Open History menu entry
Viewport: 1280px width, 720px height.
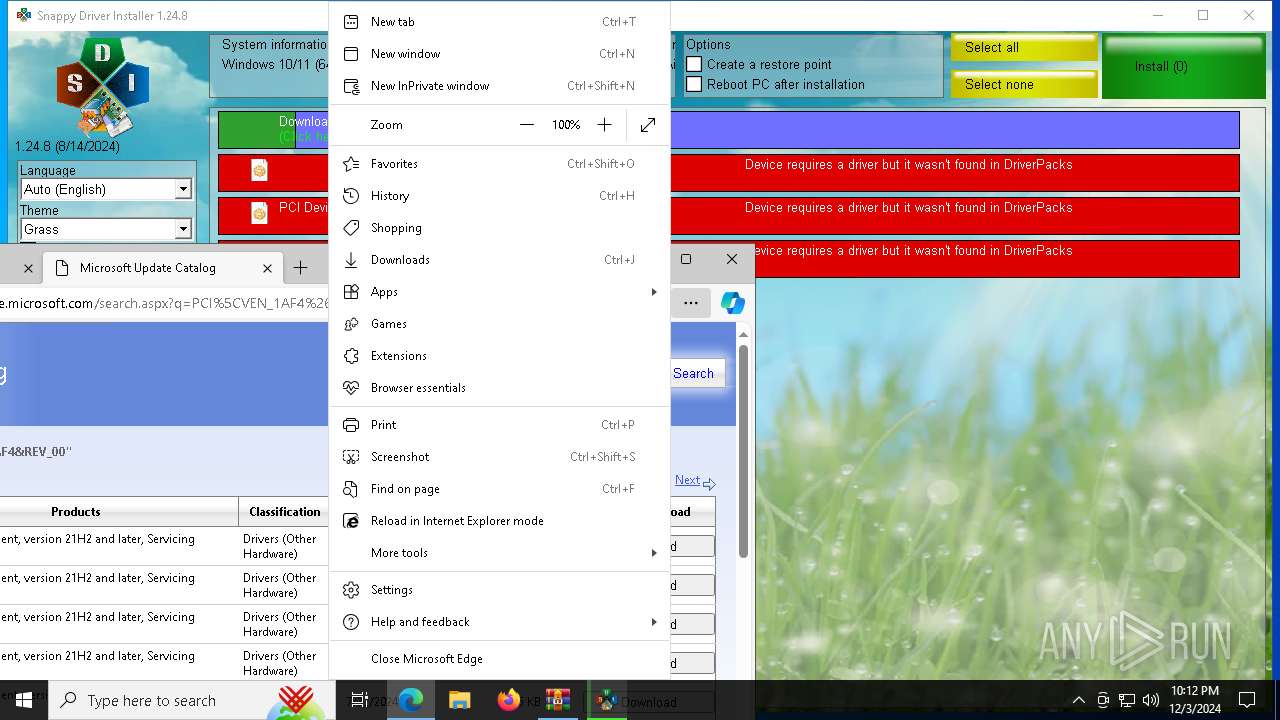click(499, 196)
